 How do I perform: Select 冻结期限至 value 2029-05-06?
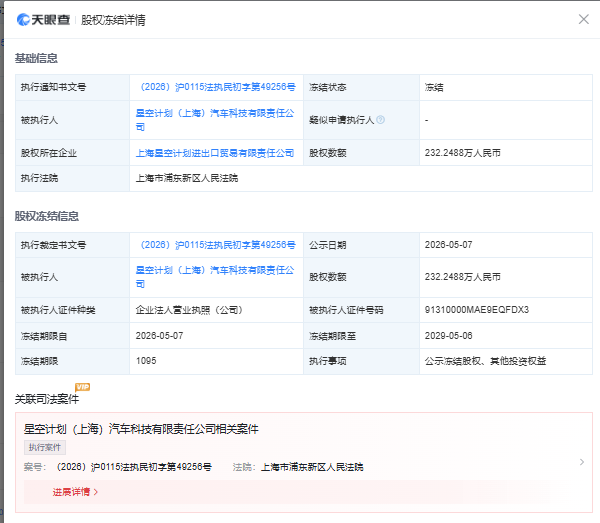[448, 336]
